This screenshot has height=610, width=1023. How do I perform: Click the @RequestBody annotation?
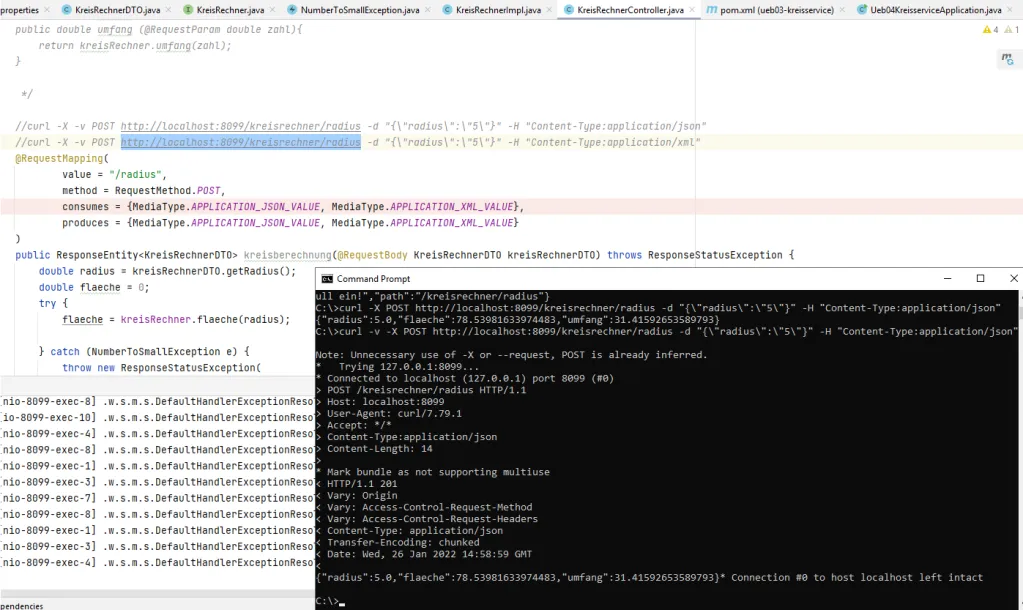373,255
